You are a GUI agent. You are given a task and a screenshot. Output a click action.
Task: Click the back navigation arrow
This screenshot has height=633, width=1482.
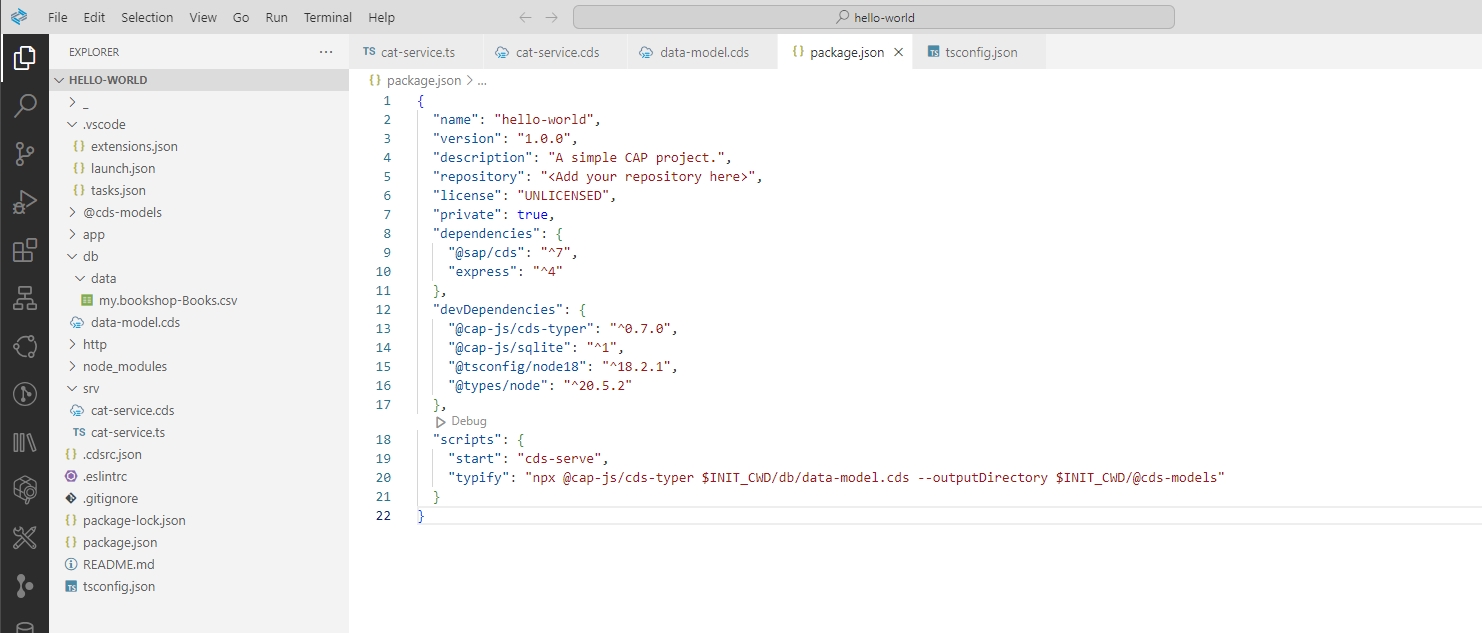click(x=526, y=17)
